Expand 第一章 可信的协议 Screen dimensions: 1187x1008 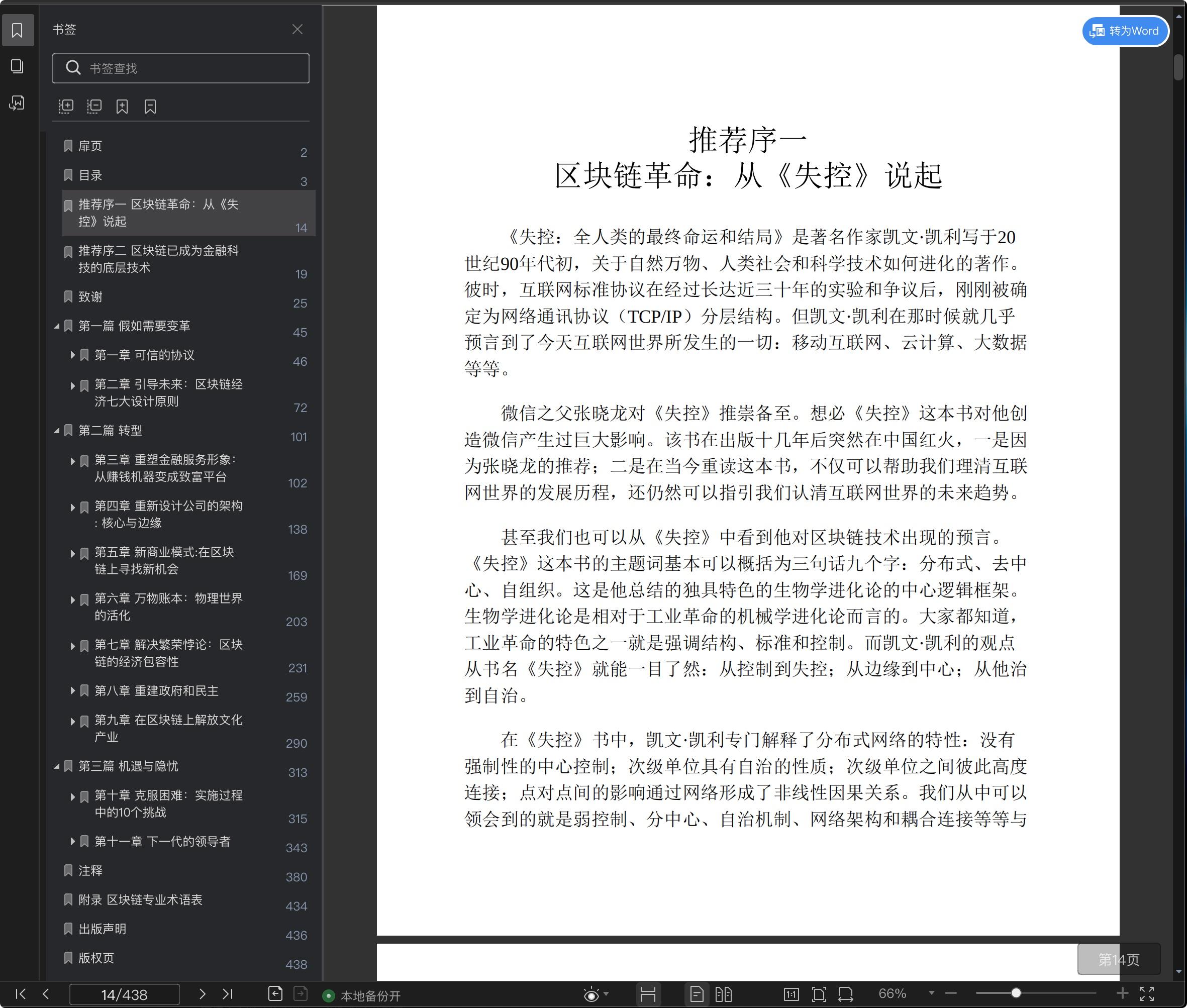click(72, 355)
